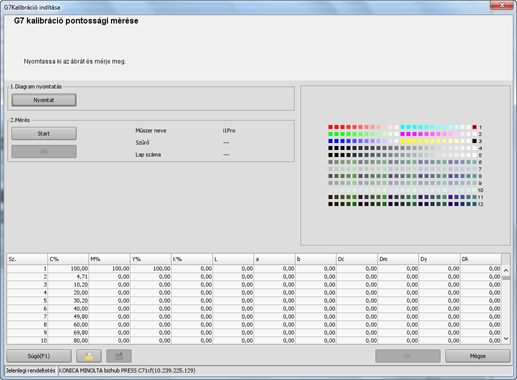The image size is (517, 380).
Task: Click the Sz. column header
Action: 27,259
